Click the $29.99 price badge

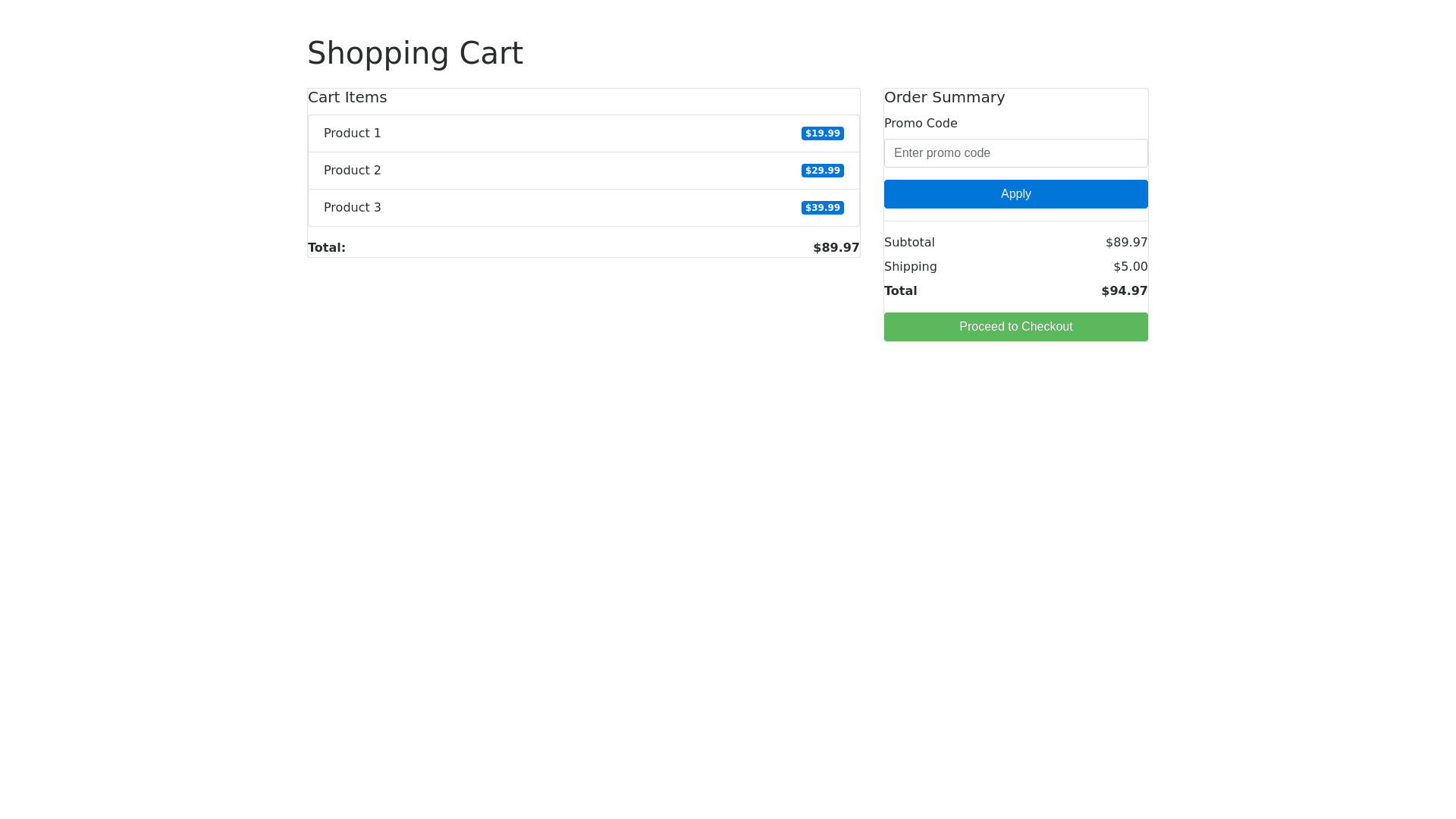822,171
